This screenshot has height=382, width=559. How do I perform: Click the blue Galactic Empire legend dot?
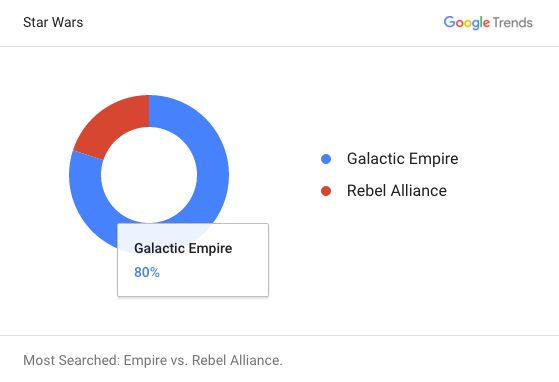click(x=326, y=159)
